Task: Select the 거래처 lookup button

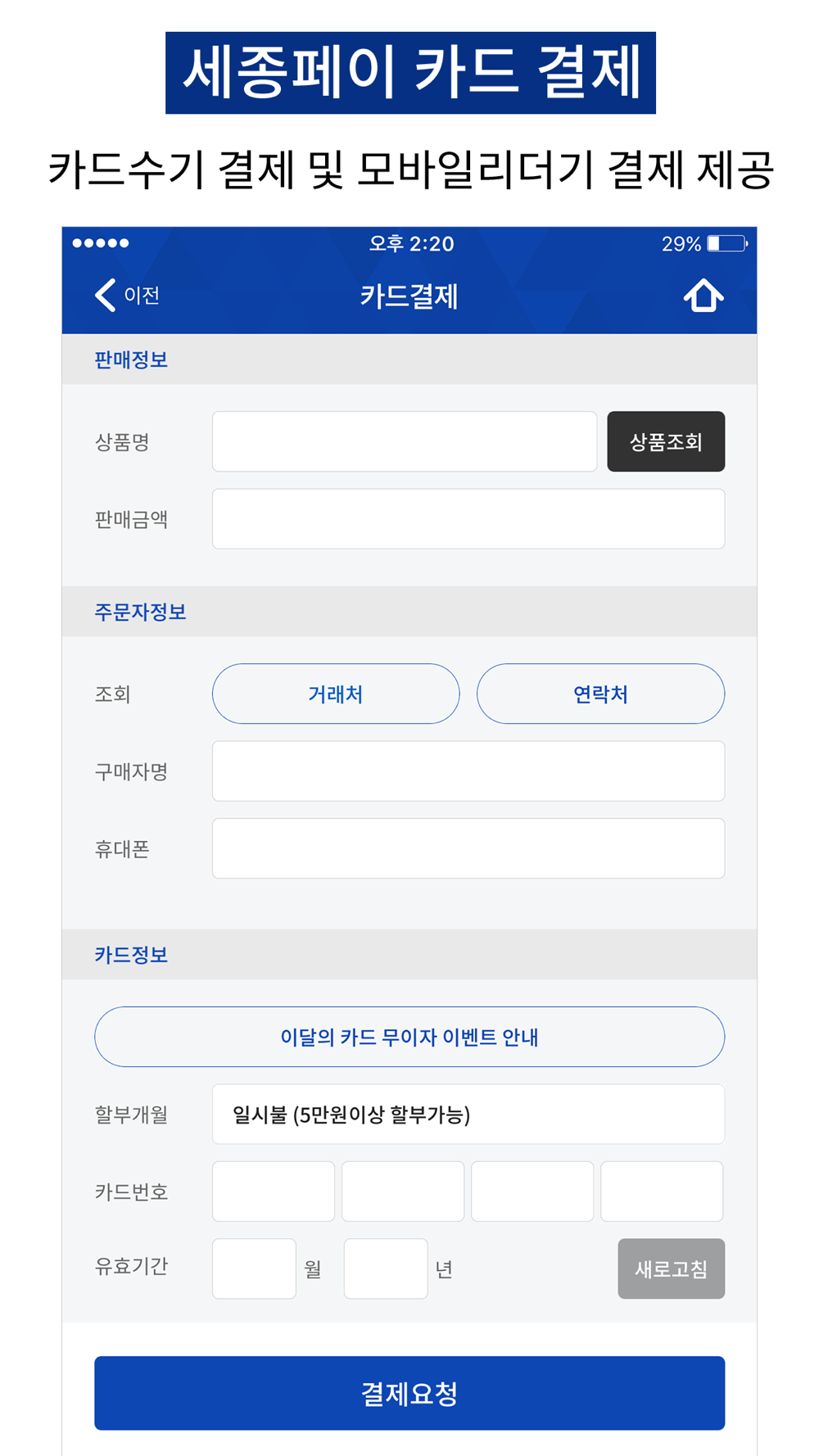Action: [x=336, y=694]
